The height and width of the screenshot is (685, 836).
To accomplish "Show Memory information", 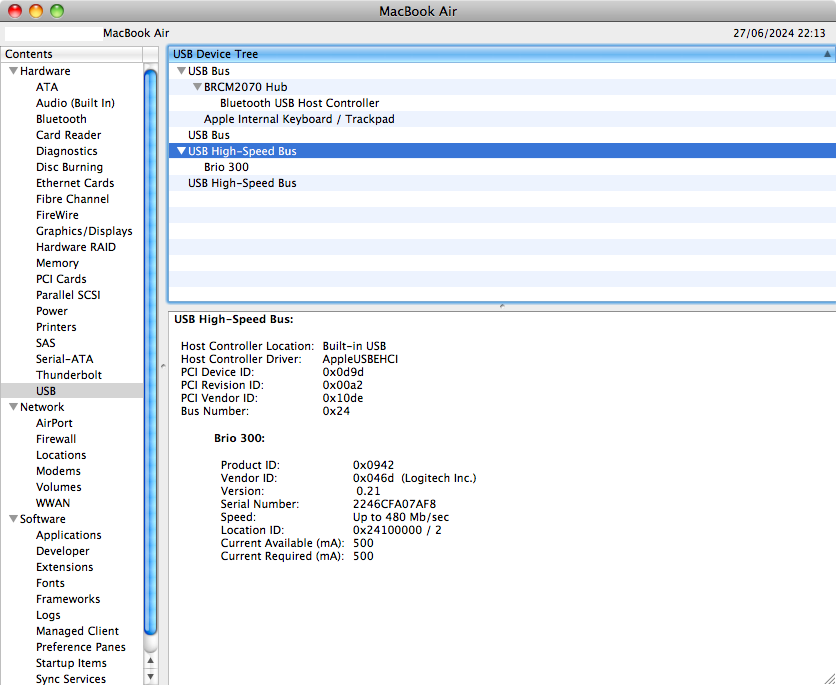I will [57, 263].
